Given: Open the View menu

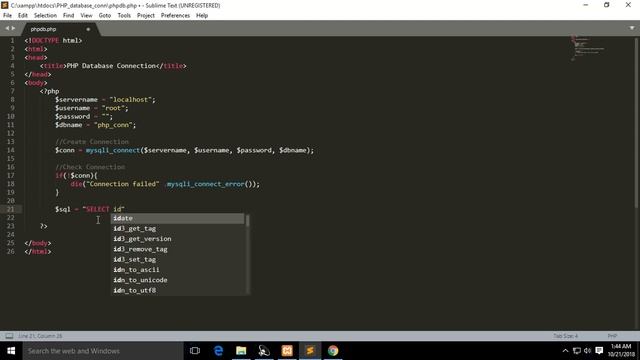Looking at the screenshot, I should point(86,16).
